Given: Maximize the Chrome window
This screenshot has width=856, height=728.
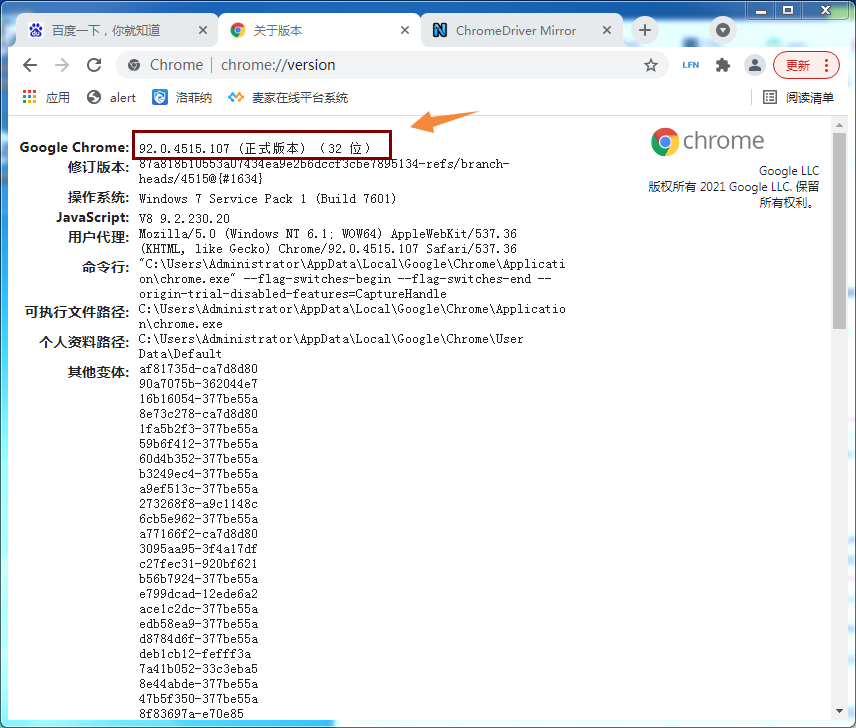Looking at the screenshot, I should 788,10.
